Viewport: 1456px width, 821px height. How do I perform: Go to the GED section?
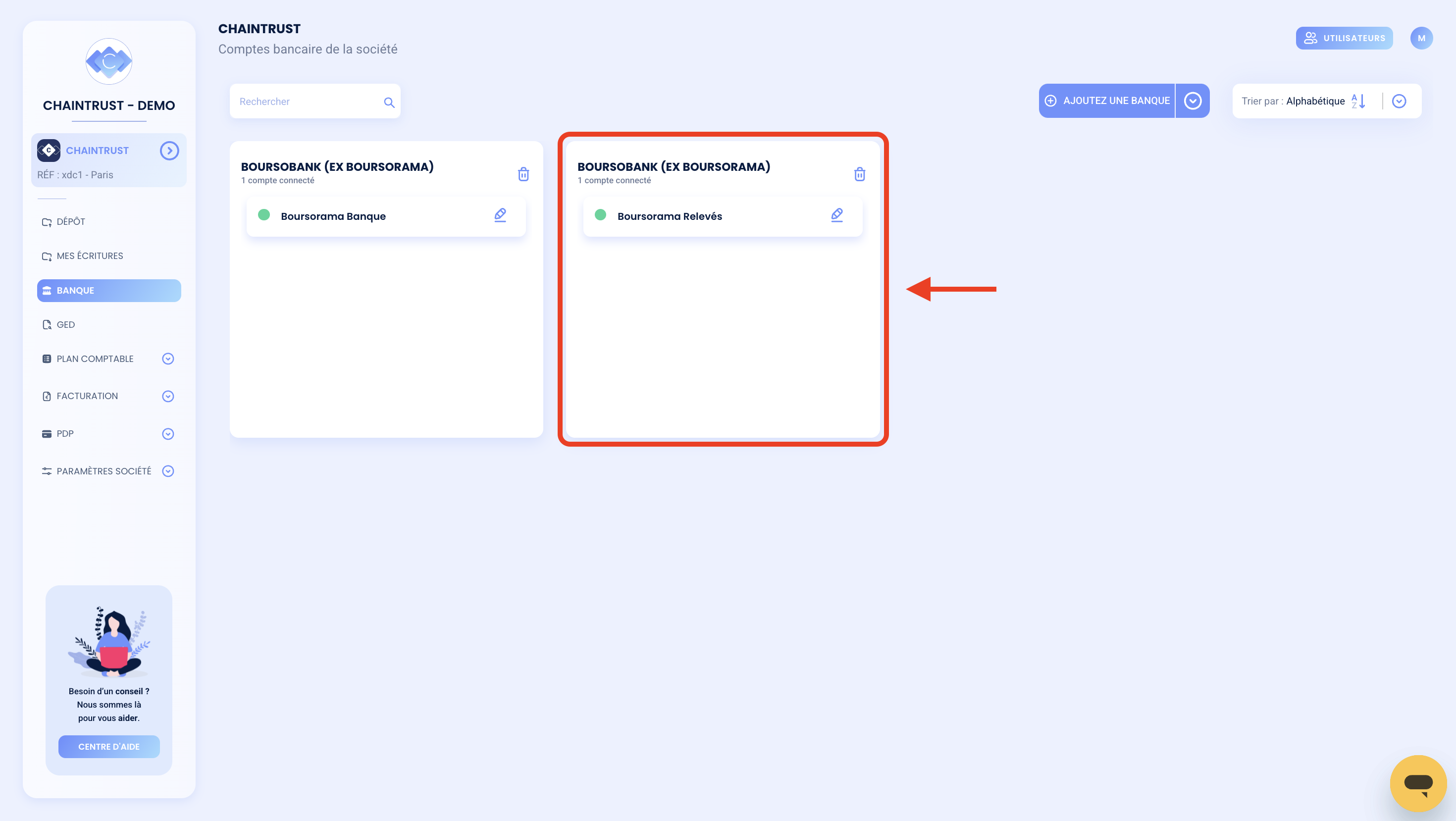point(65,325)
